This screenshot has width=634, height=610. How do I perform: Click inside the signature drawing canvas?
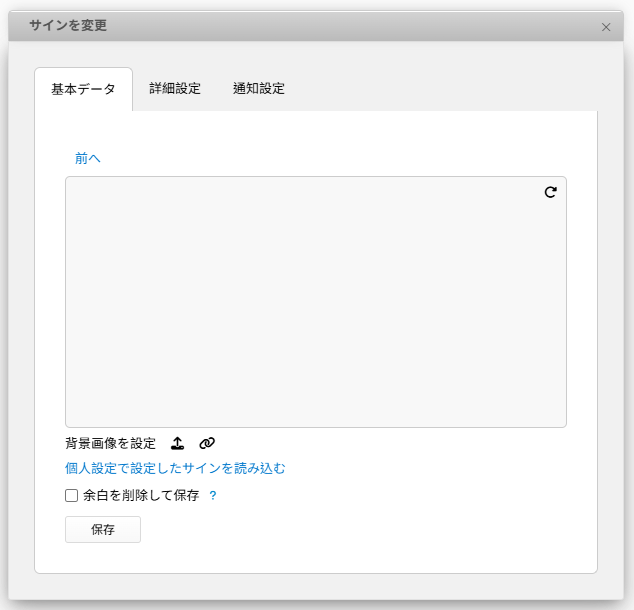[316, 302]
